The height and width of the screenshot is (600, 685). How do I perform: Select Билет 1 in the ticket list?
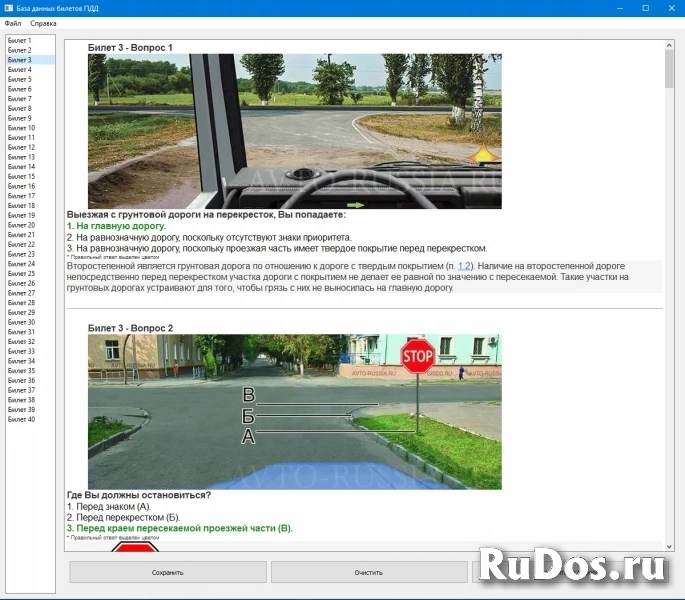click(x=20, y=40)
